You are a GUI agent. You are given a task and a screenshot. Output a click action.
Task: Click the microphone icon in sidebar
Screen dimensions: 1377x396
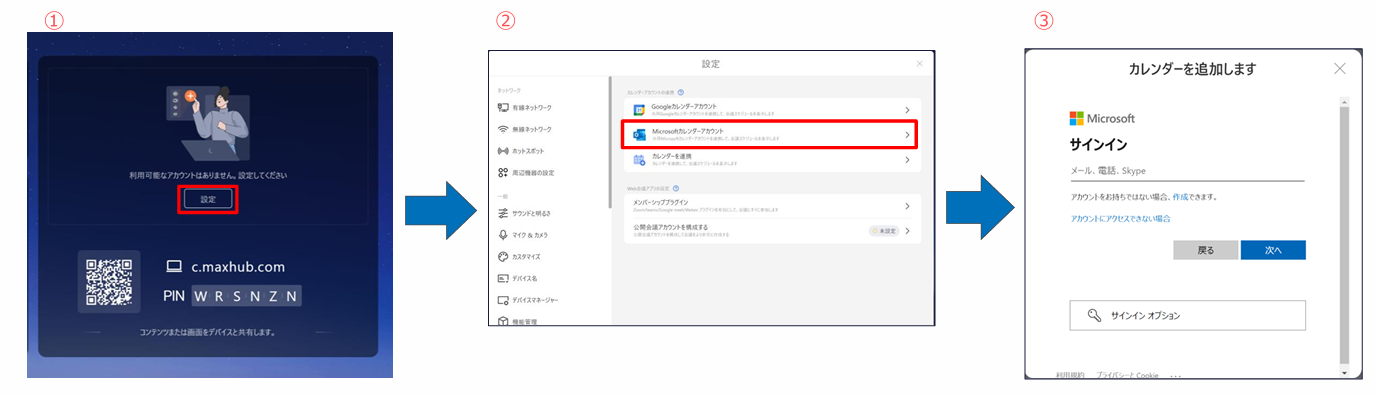(503, 235)
